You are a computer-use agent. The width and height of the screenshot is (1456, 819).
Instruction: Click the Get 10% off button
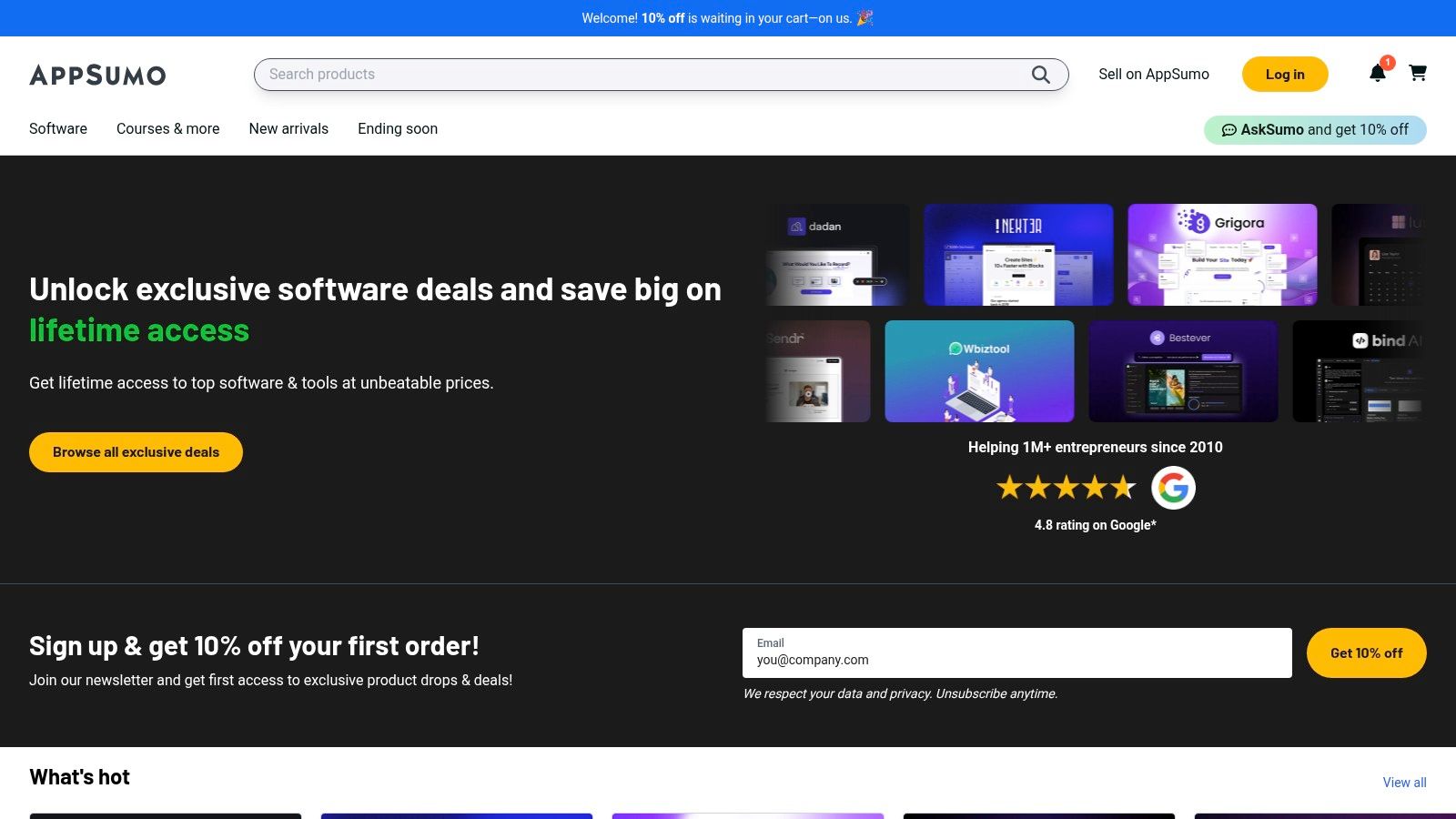pyautogui.click(x=1366, y=652)
